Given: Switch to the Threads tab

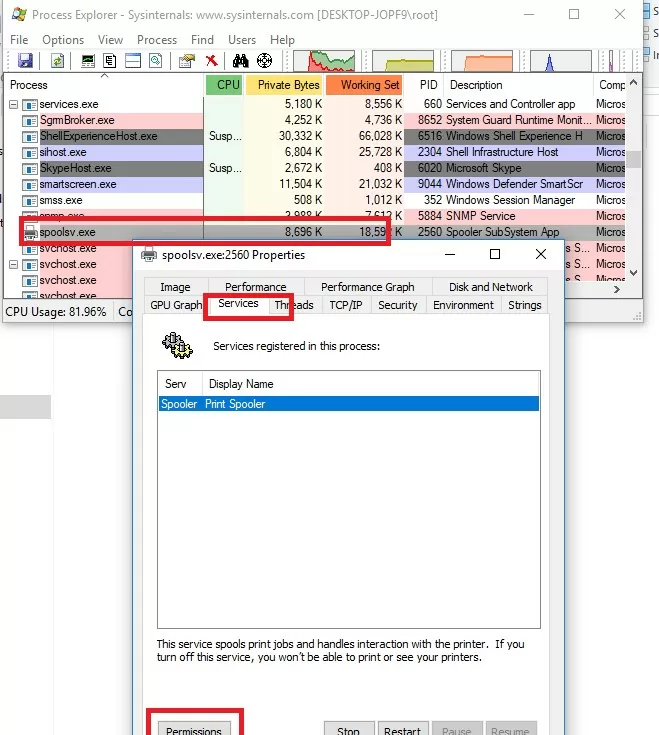Looking at the screenshot, I should (294, 305).
